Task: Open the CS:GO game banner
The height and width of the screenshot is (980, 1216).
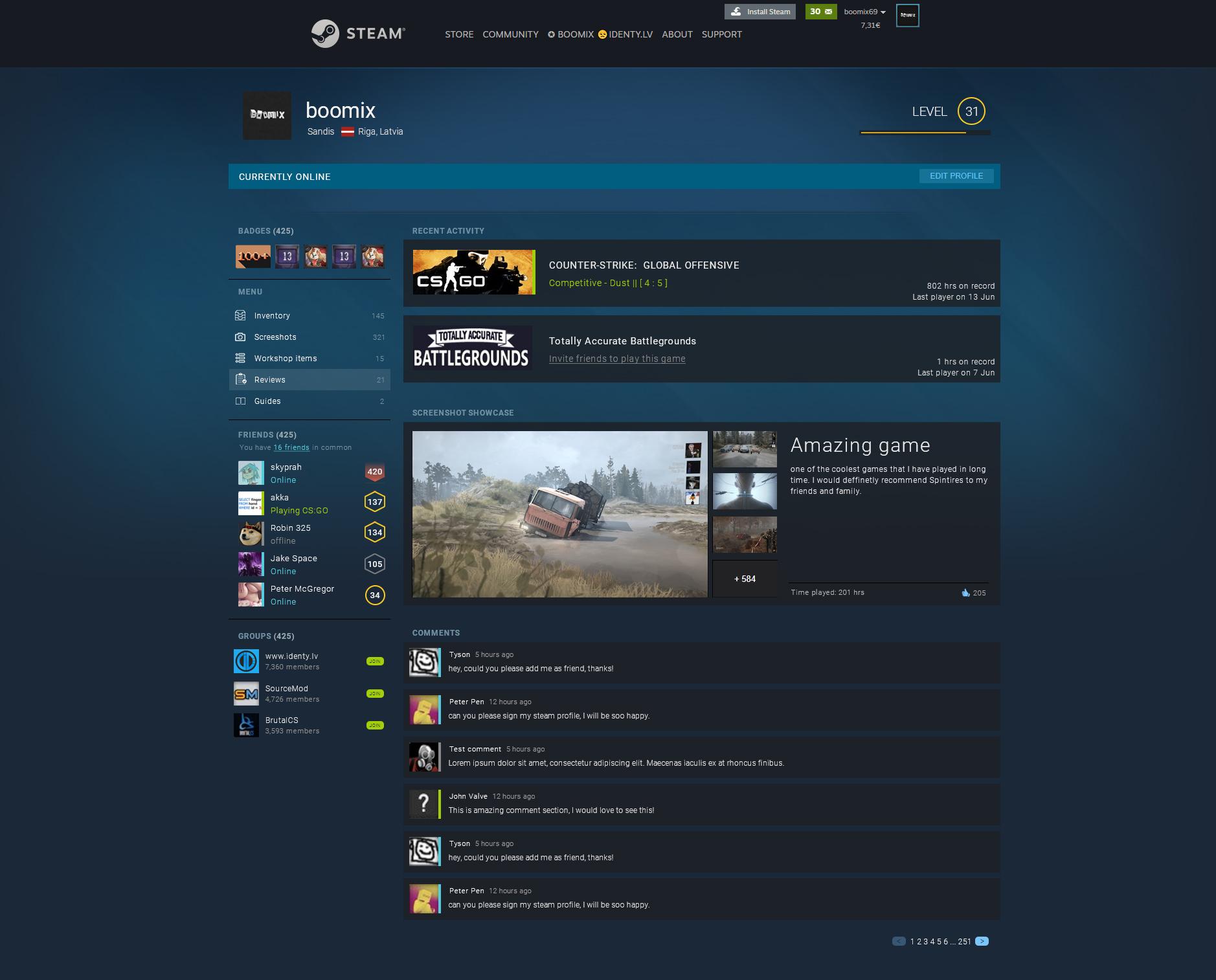Action: pos(474,273)
